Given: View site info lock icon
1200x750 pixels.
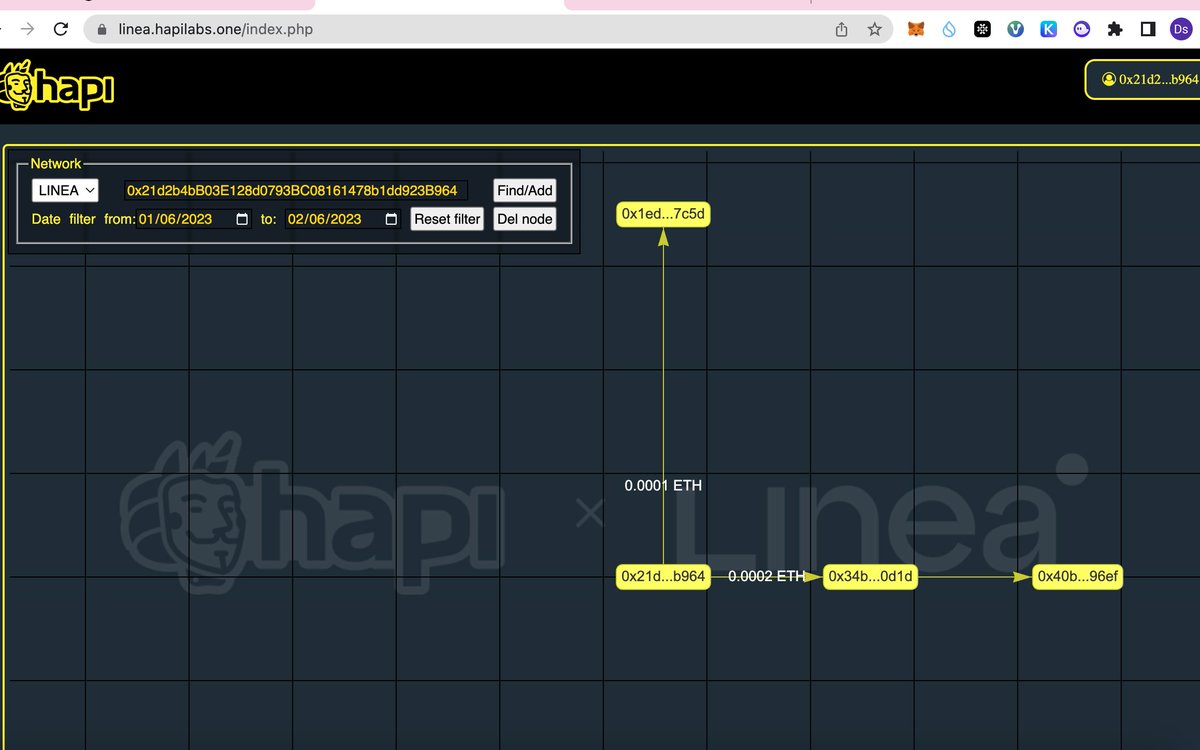Looking at the screenshot, I should (101, 29).
